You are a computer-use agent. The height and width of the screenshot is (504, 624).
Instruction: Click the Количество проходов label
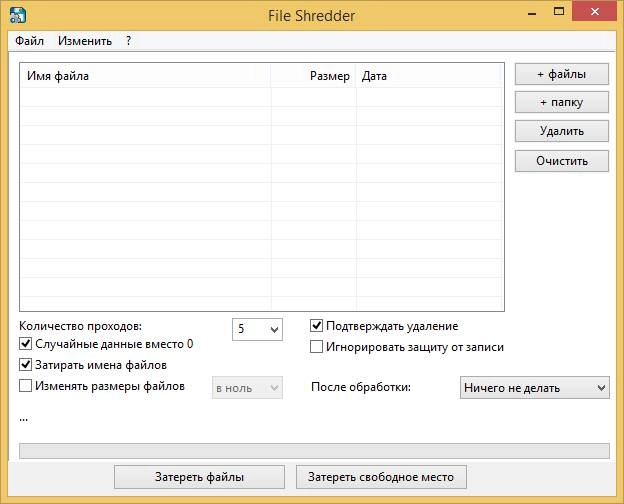tap(80, 326)
